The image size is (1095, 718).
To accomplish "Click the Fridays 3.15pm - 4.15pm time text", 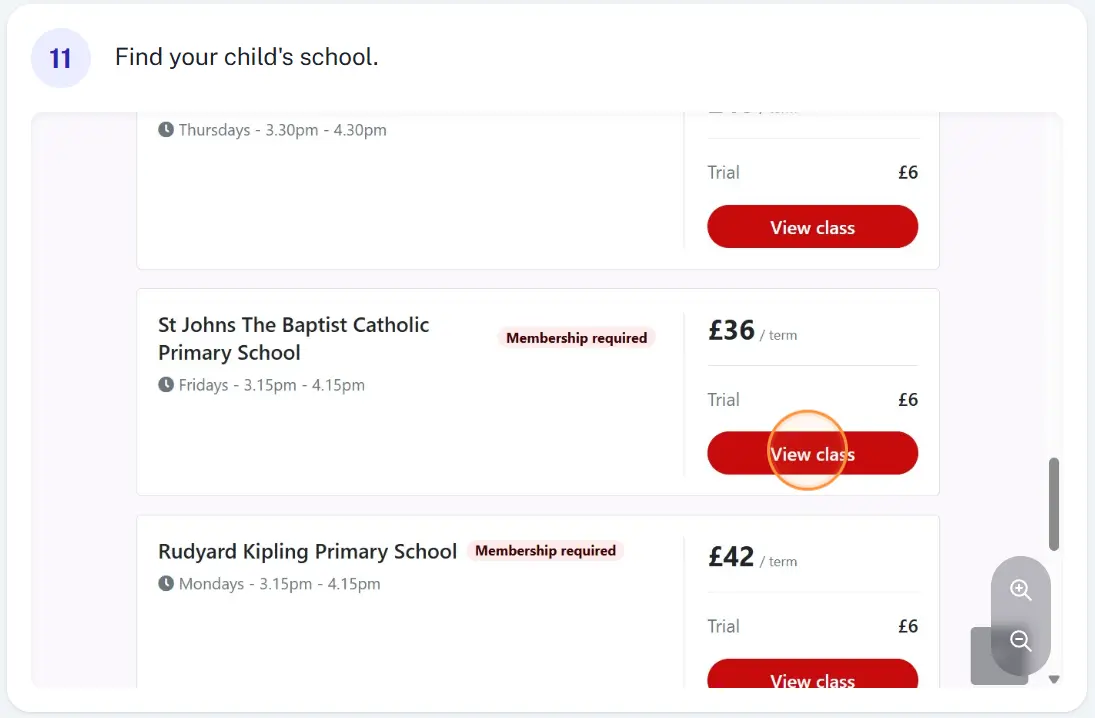I will 272,385.
